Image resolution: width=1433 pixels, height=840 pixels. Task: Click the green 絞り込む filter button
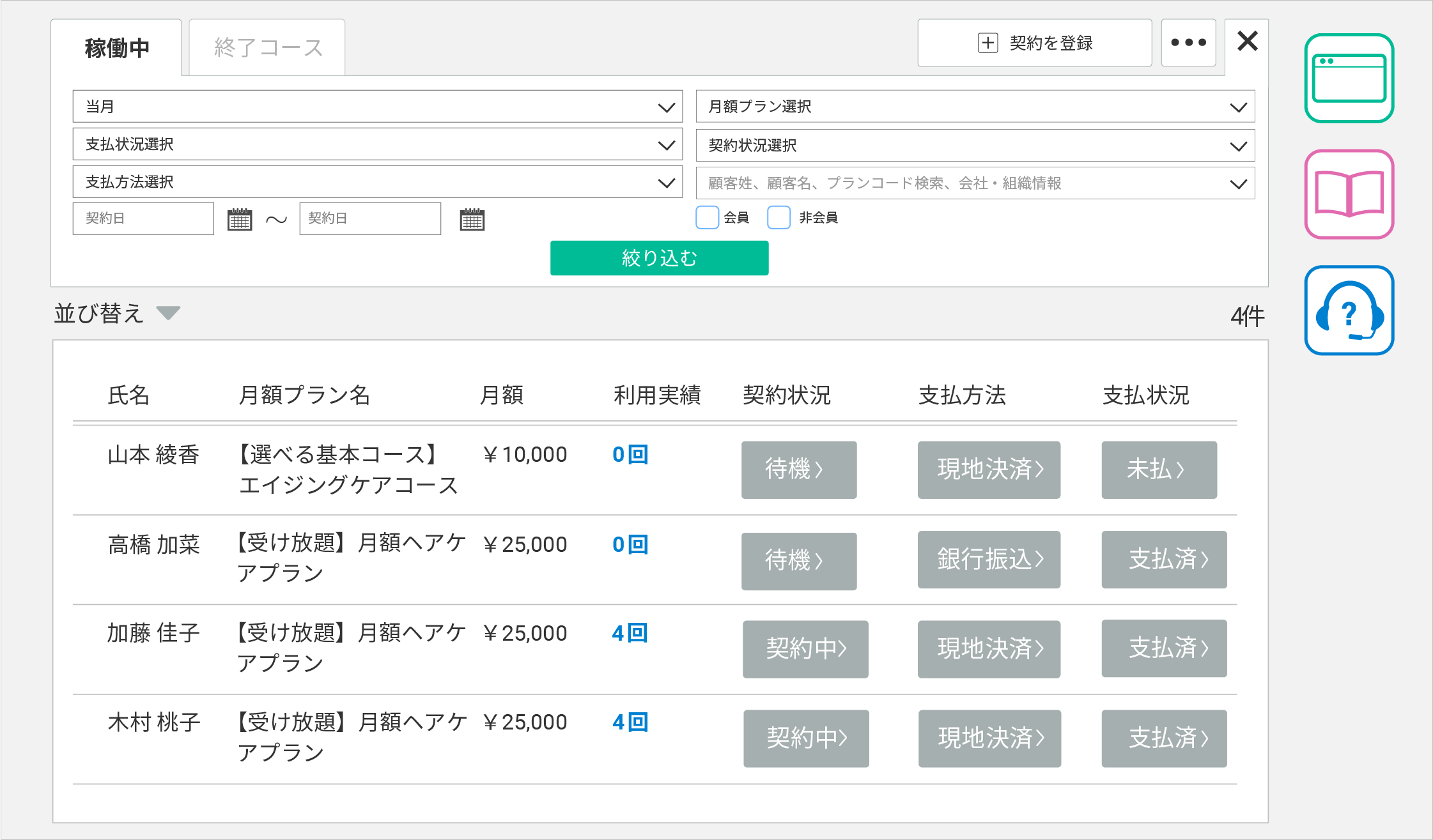(x=659, y=258)
